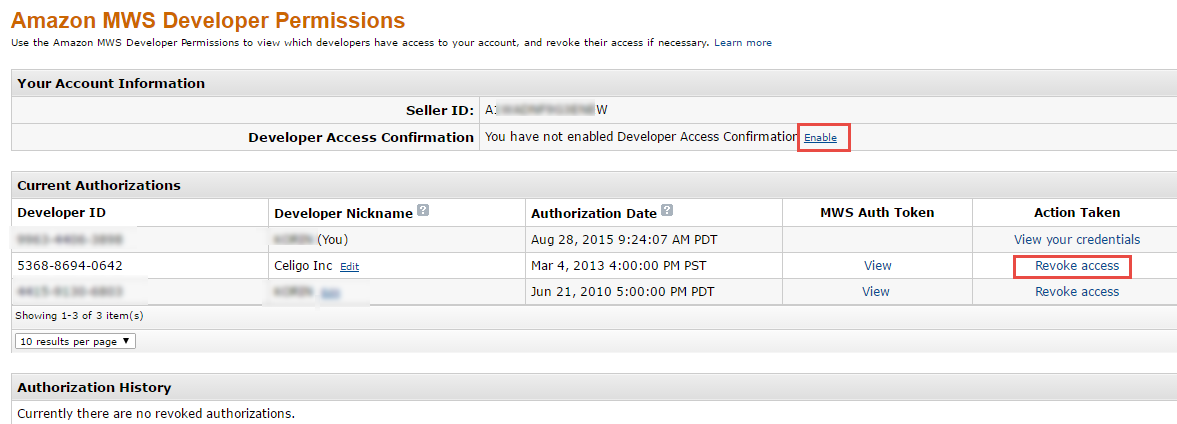Revoke access for the Jun 21, 2010 developer
The width and height of the screenshot is (1177, 424).
(x=1076, y=292)
